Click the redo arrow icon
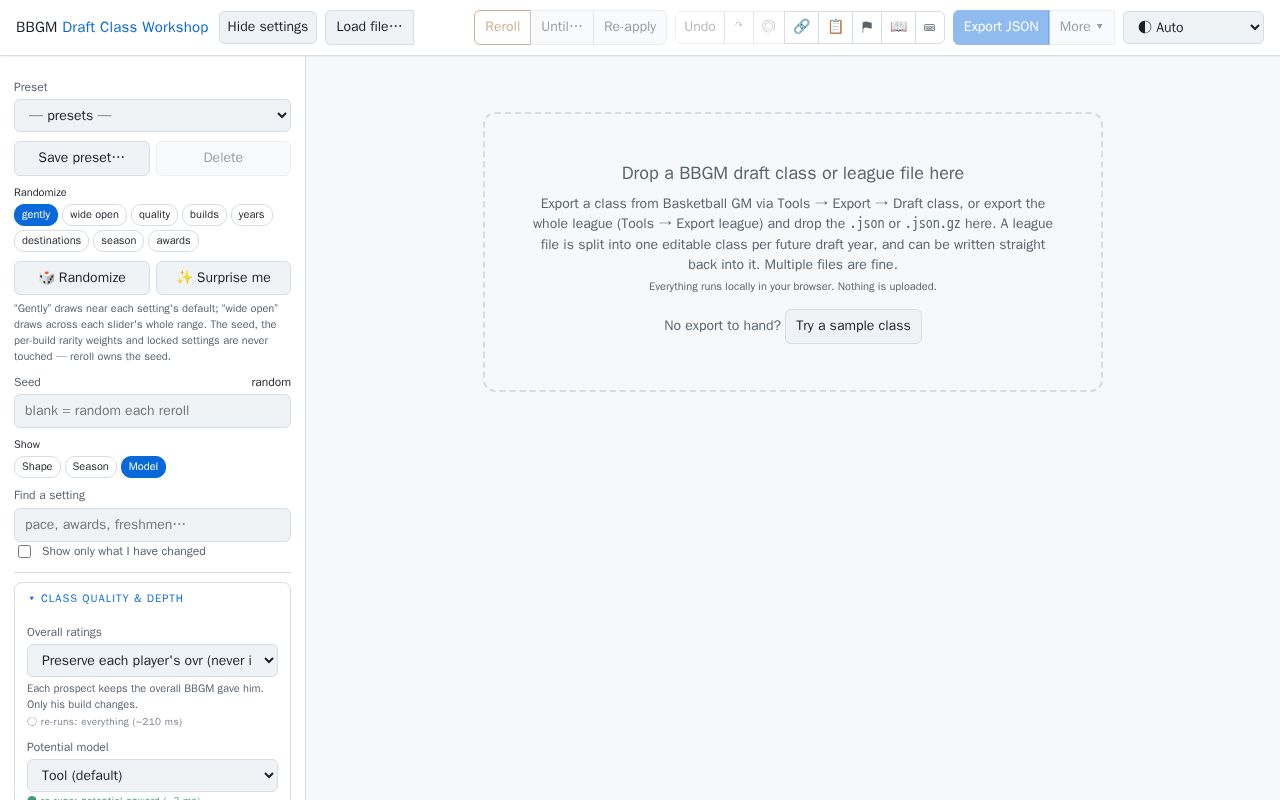The width and height of the screenshot is (1280, 800). [x=738, y=27]
